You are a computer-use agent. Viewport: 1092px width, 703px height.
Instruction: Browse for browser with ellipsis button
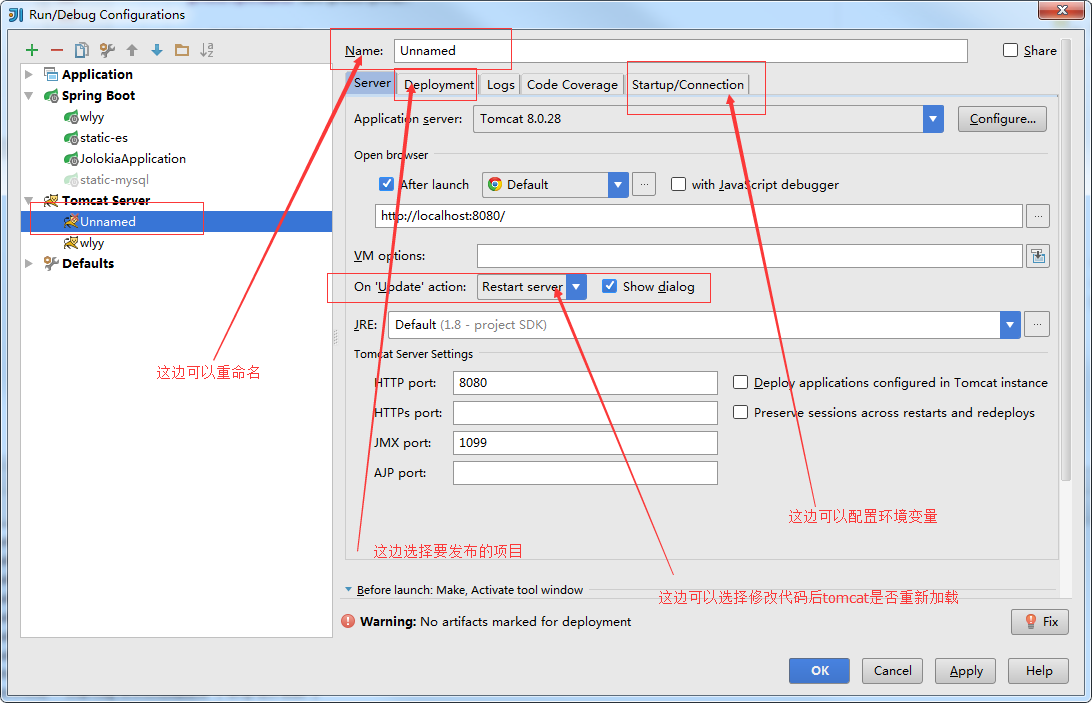(644, 185)
